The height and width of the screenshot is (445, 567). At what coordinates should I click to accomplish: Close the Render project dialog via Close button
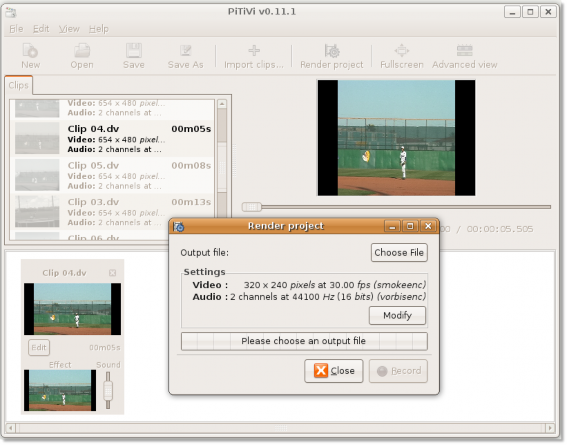(334, 371)
